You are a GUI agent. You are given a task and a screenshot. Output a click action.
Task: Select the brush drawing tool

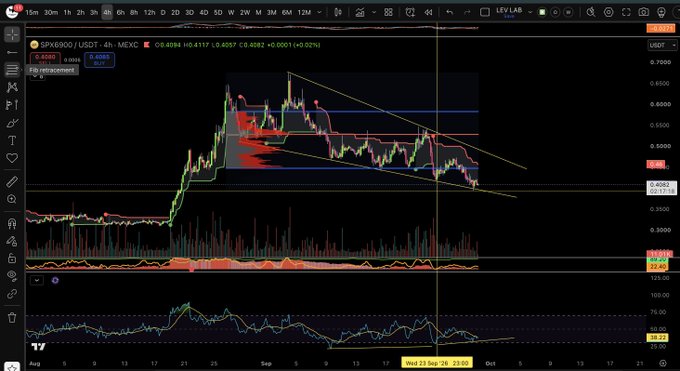[x=12, y=123]
